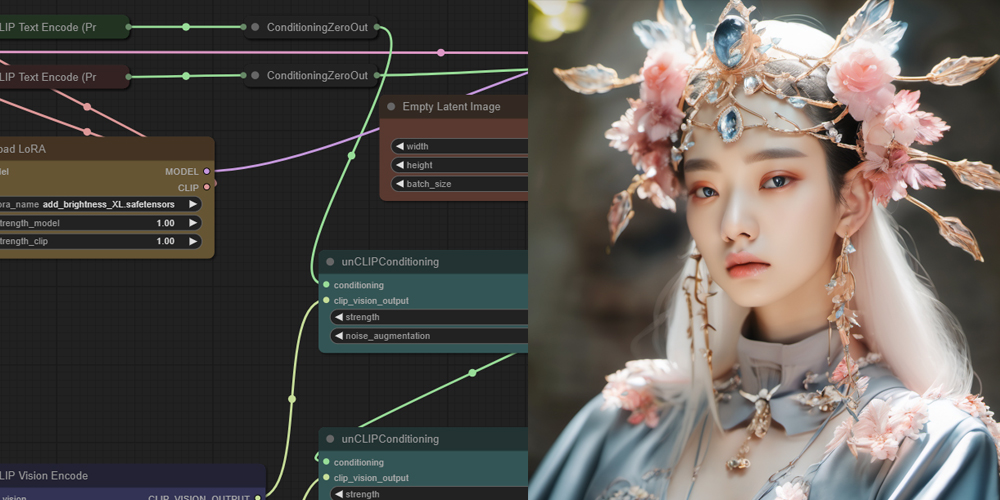The height and width of the screenshot is (500, 1000).
Task: Advance lora_name with its right arrow
Action: (193, 204)
